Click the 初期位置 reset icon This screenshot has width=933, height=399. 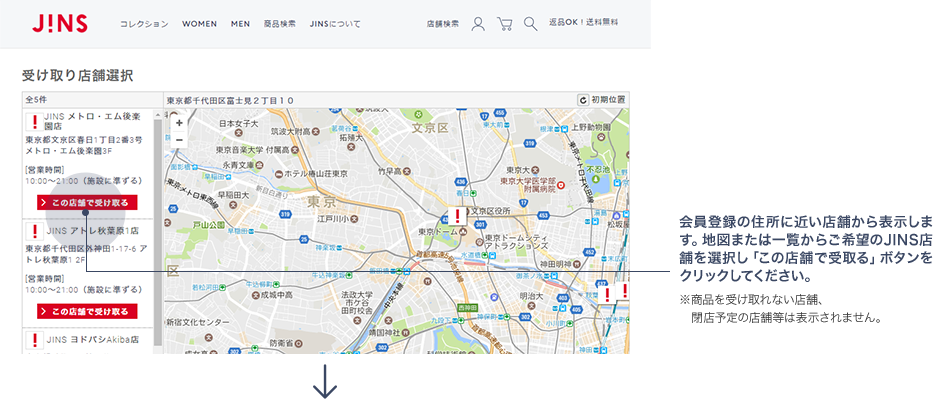point(583,100)
